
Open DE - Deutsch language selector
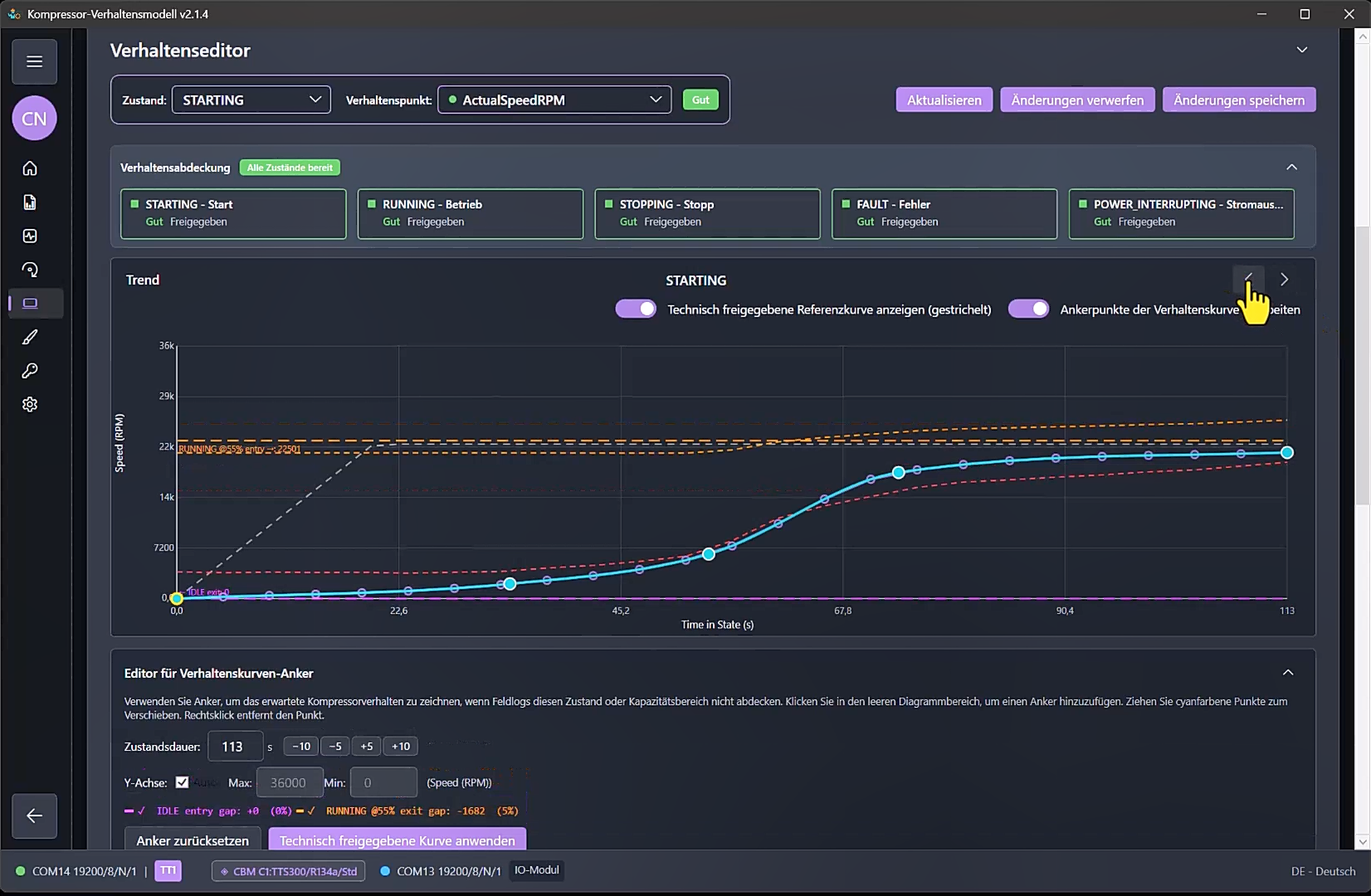1323,871
